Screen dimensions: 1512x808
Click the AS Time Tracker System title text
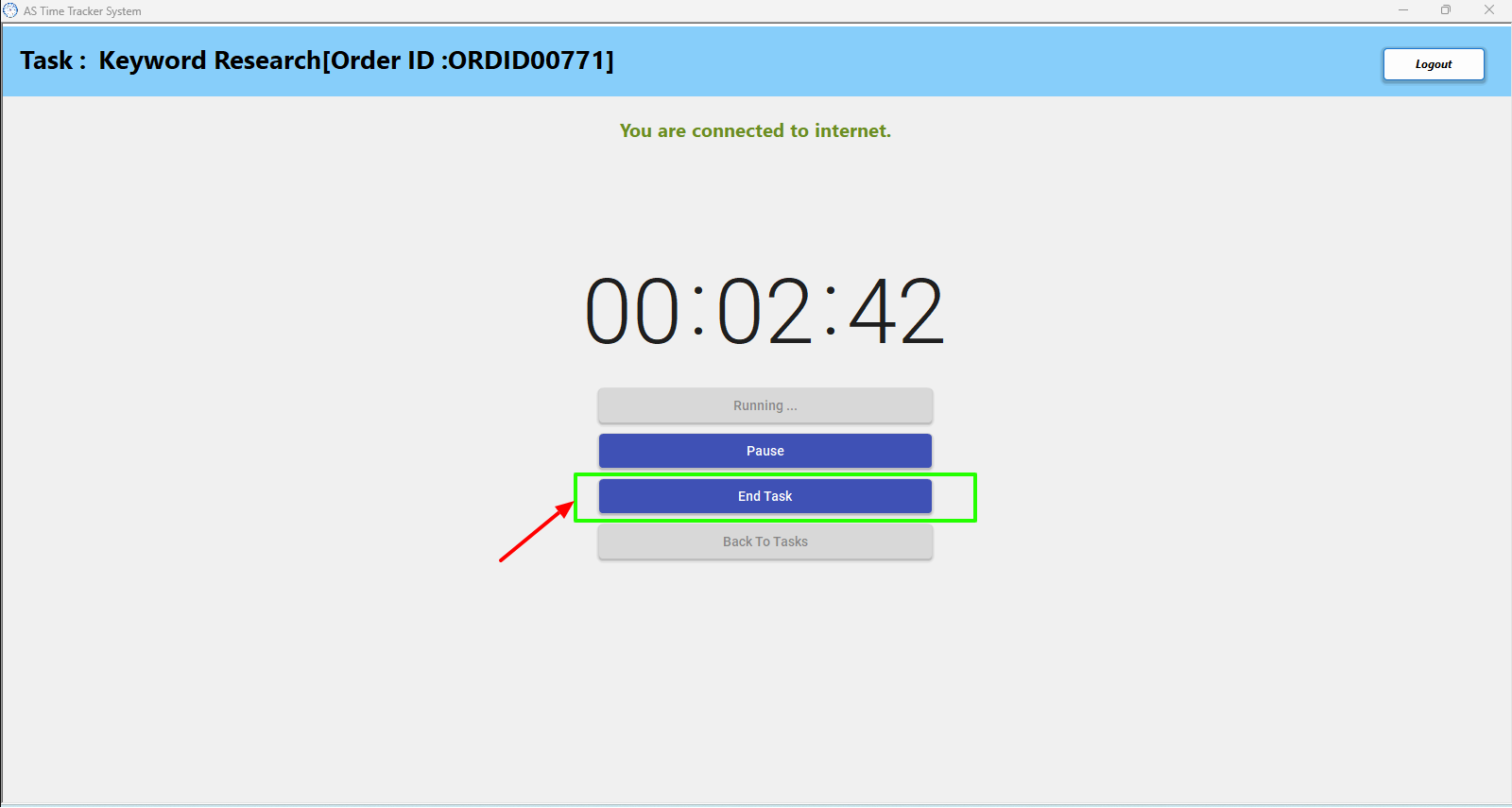coord(82,11)
